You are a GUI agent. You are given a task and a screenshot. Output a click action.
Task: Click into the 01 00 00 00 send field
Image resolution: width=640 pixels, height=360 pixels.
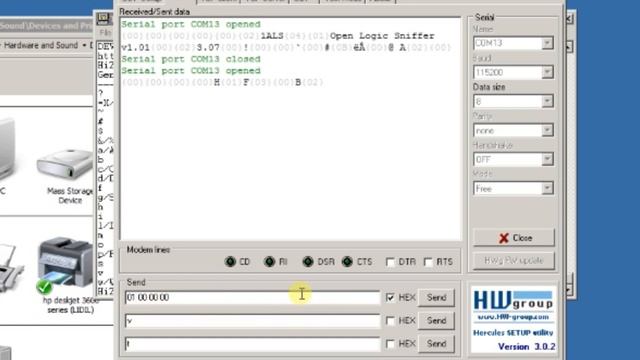pyautogui.click(x=252, y=298)
